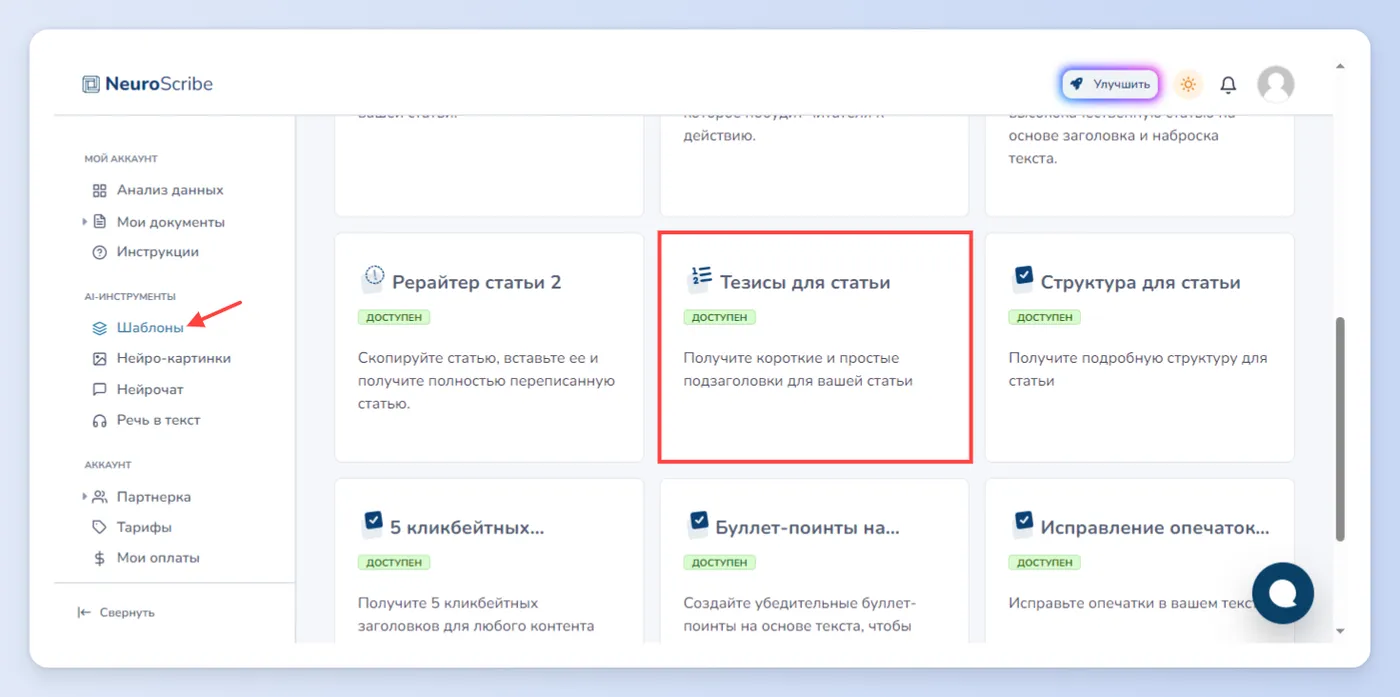Open Речь в текст tool
This screenshot has width=1400, height=697.
(158, 420)
